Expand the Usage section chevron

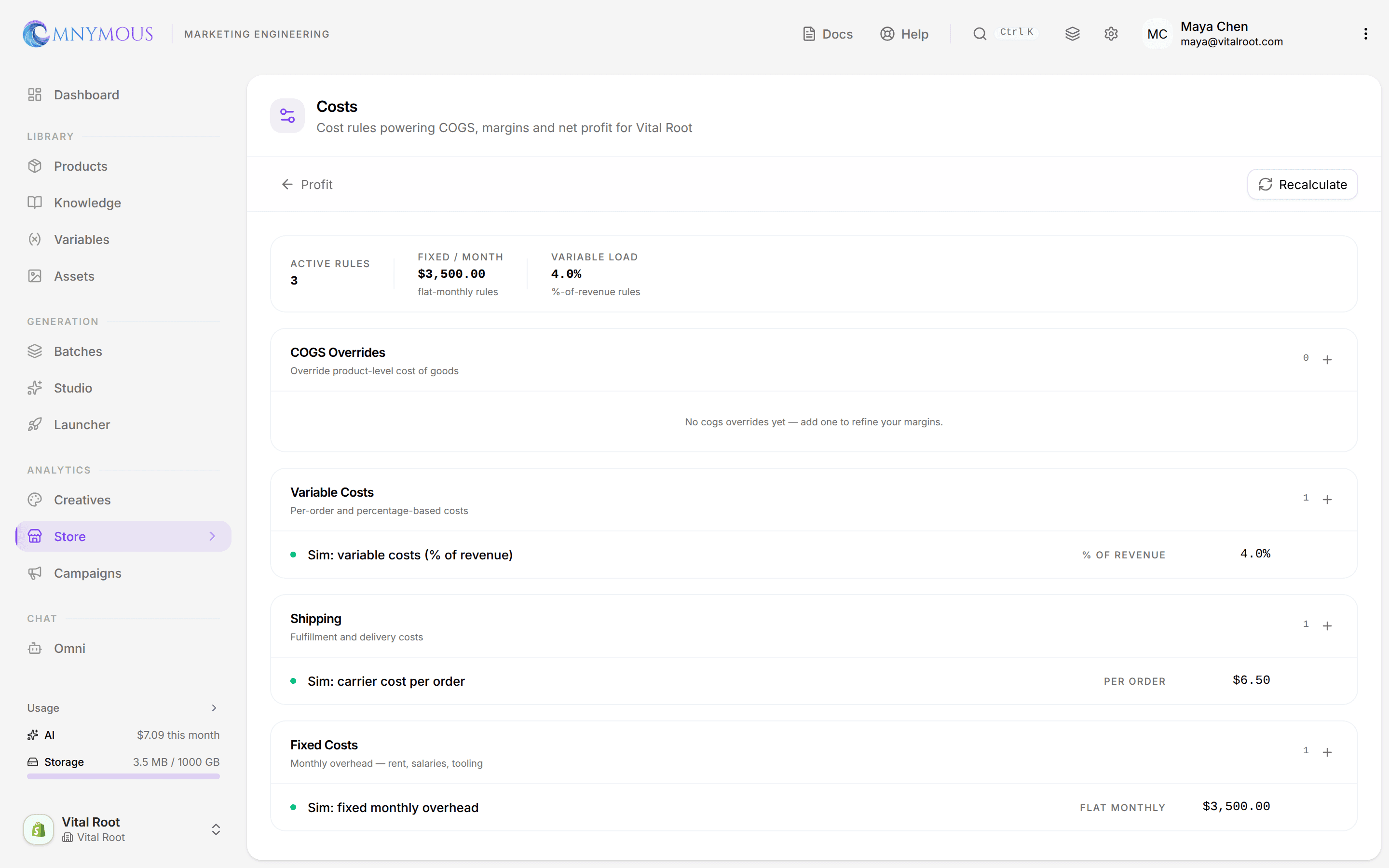coord(214,708)
